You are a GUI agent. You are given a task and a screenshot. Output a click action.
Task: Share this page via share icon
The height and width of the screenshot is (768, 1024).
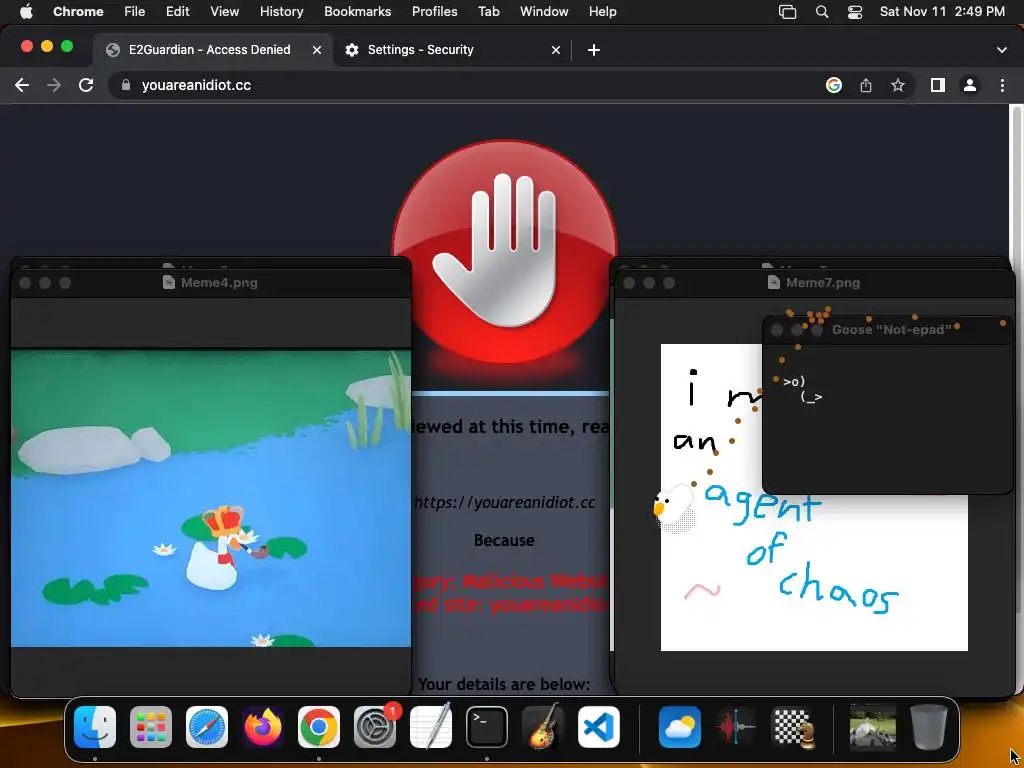click(x=866, y=86)
